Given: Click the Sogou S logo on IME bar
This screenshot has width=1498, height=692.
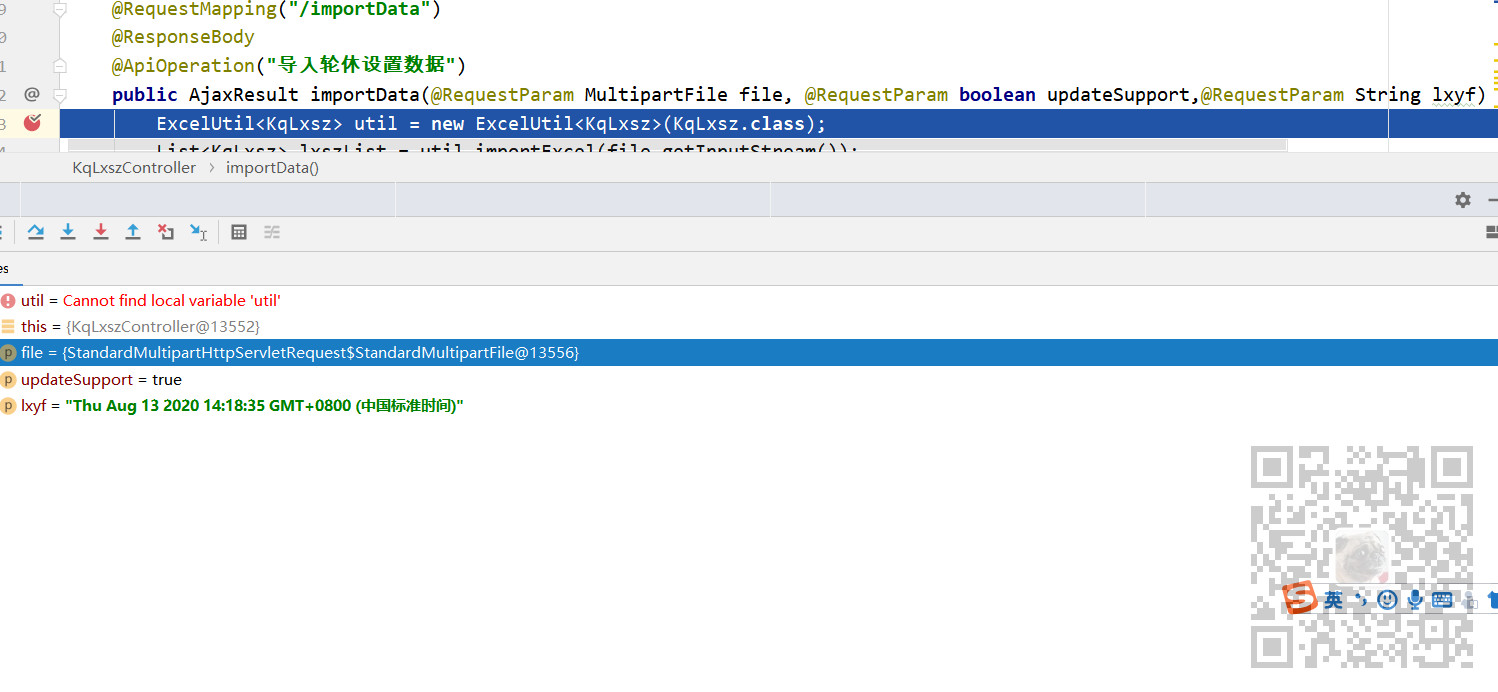Looking at the screenshot, I should 1300,598.
